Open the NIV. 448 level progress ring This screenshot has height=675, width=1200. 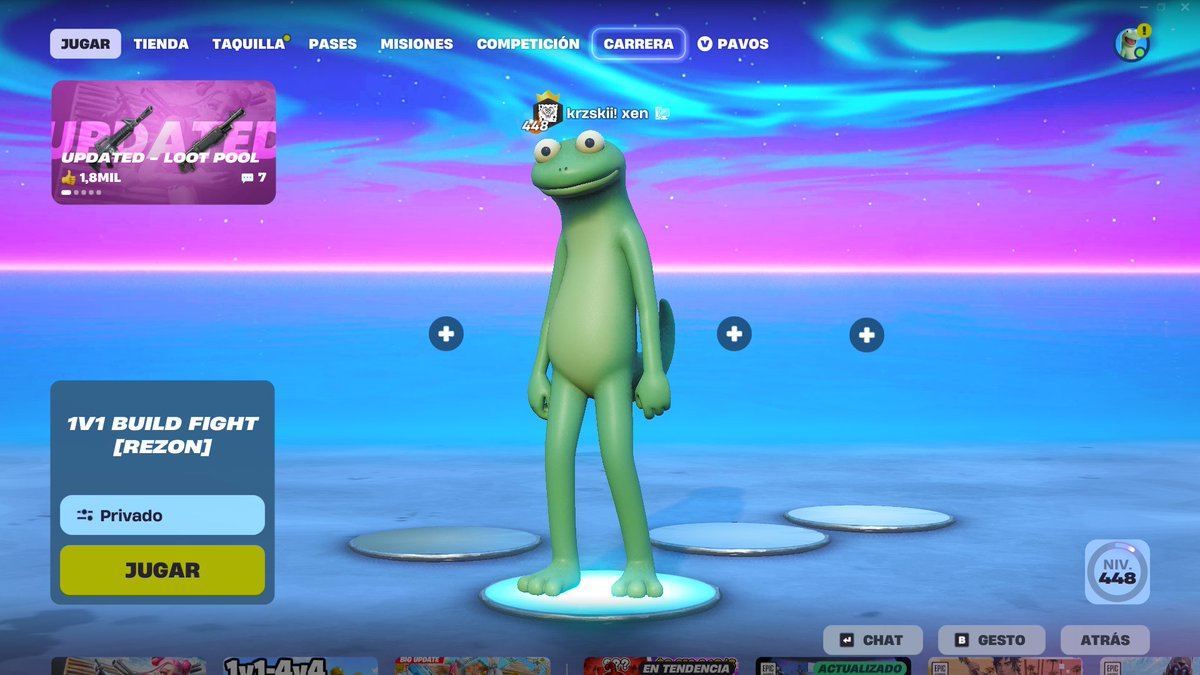coord(1117,572)
